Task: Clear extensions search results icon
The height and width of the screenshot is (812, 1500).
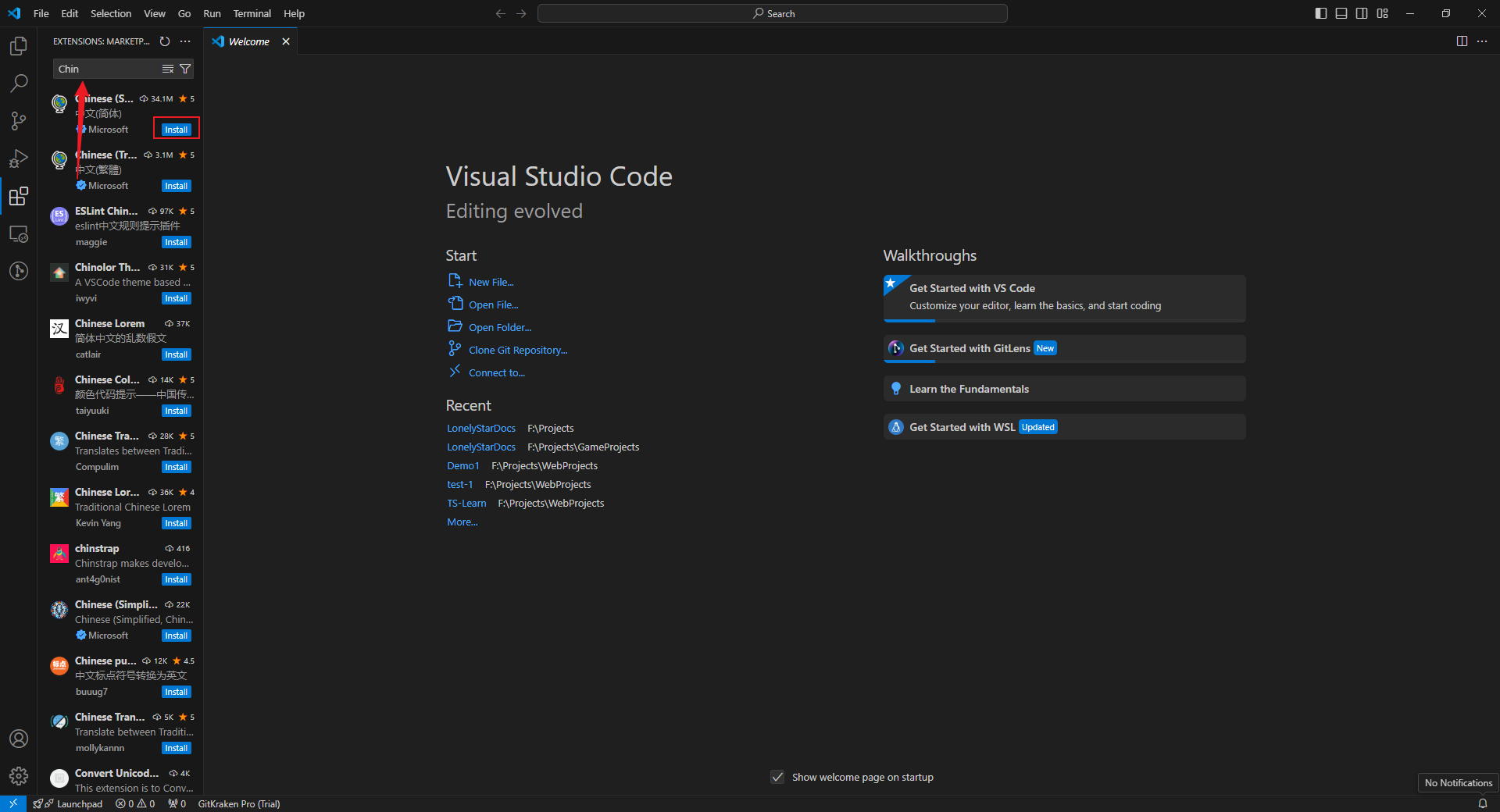Action: pos(168,69)
